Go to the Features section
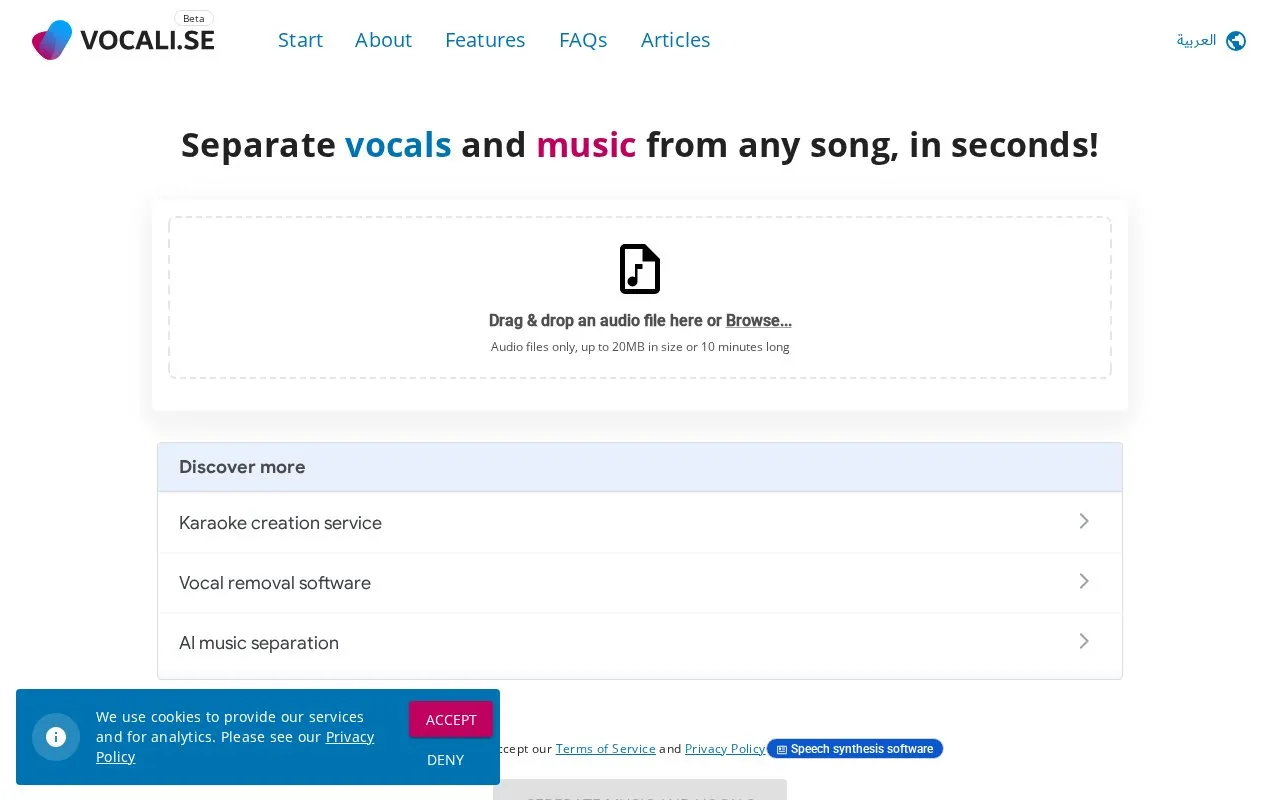This screenshot has height=800, width=1280. [x=485, y=40]
